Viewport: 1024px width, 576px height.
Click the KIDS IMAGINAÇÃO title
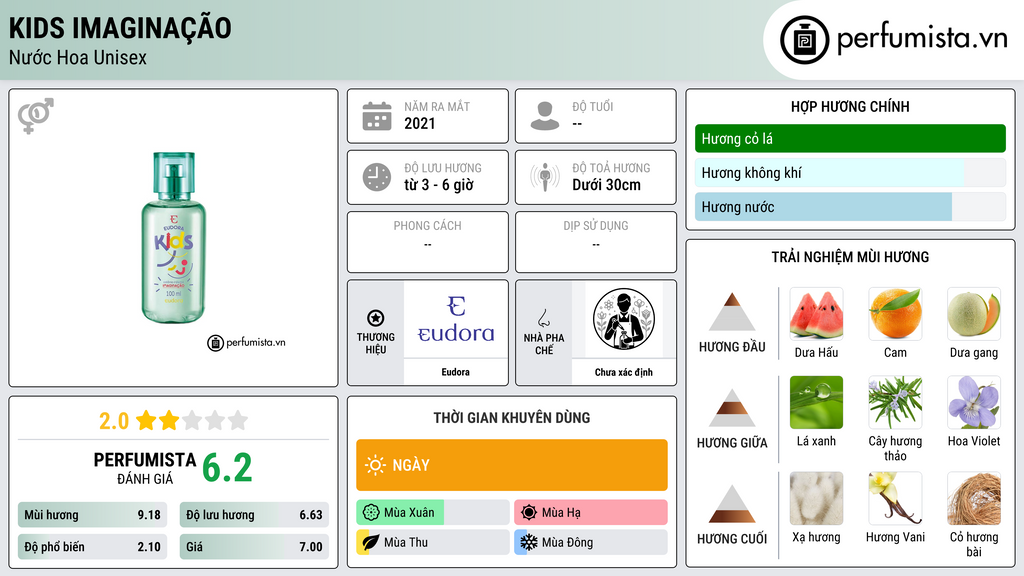[x=120, y=28]
